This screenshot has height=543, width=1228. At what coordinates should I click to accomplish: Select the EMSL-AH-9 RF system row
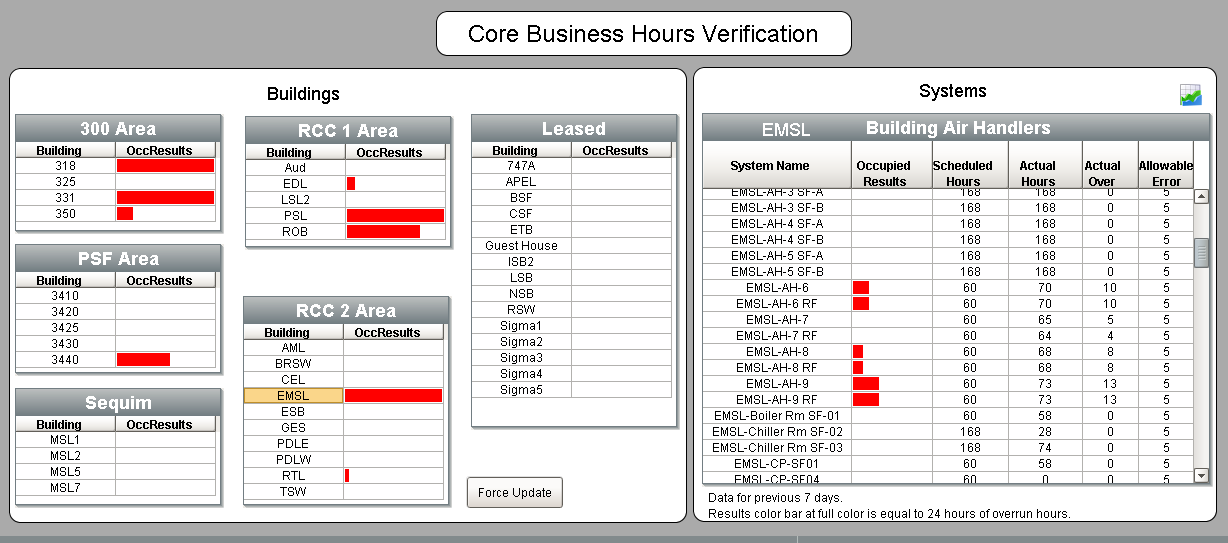tap(776, 400)
